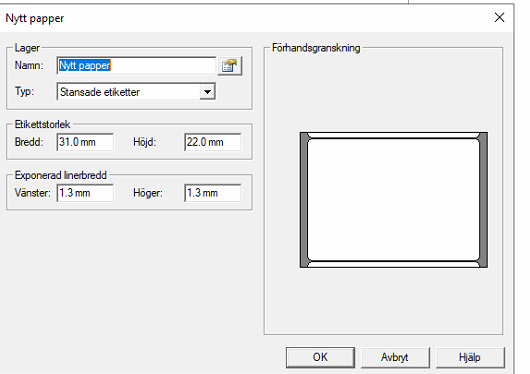Open help via the Hjälp button
This screenshot has width=530, height=374.
[x=470, y=357]
